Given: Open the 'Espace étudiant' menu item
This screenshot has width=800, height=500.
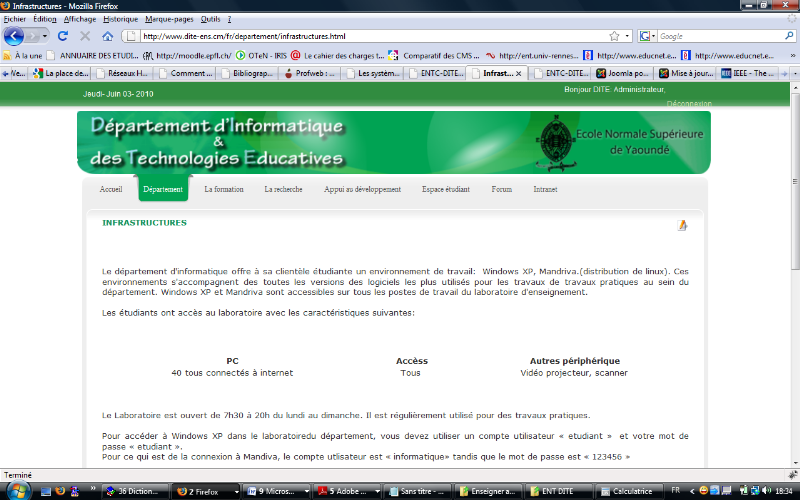Looking at the screenshot, I should [x=445, y=189].
